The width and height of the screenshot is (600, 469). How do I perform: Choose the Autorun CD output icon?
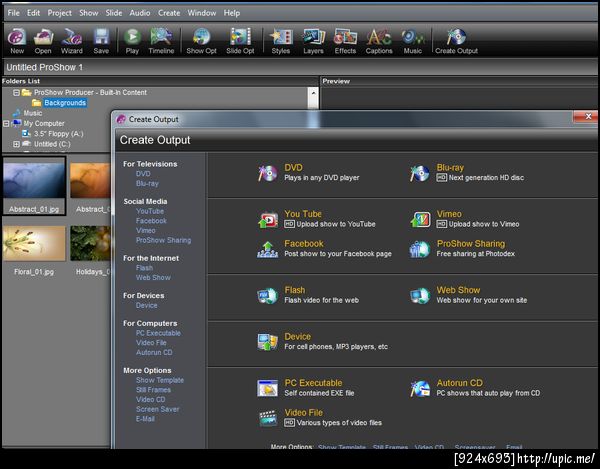click(x=420, y=388)
